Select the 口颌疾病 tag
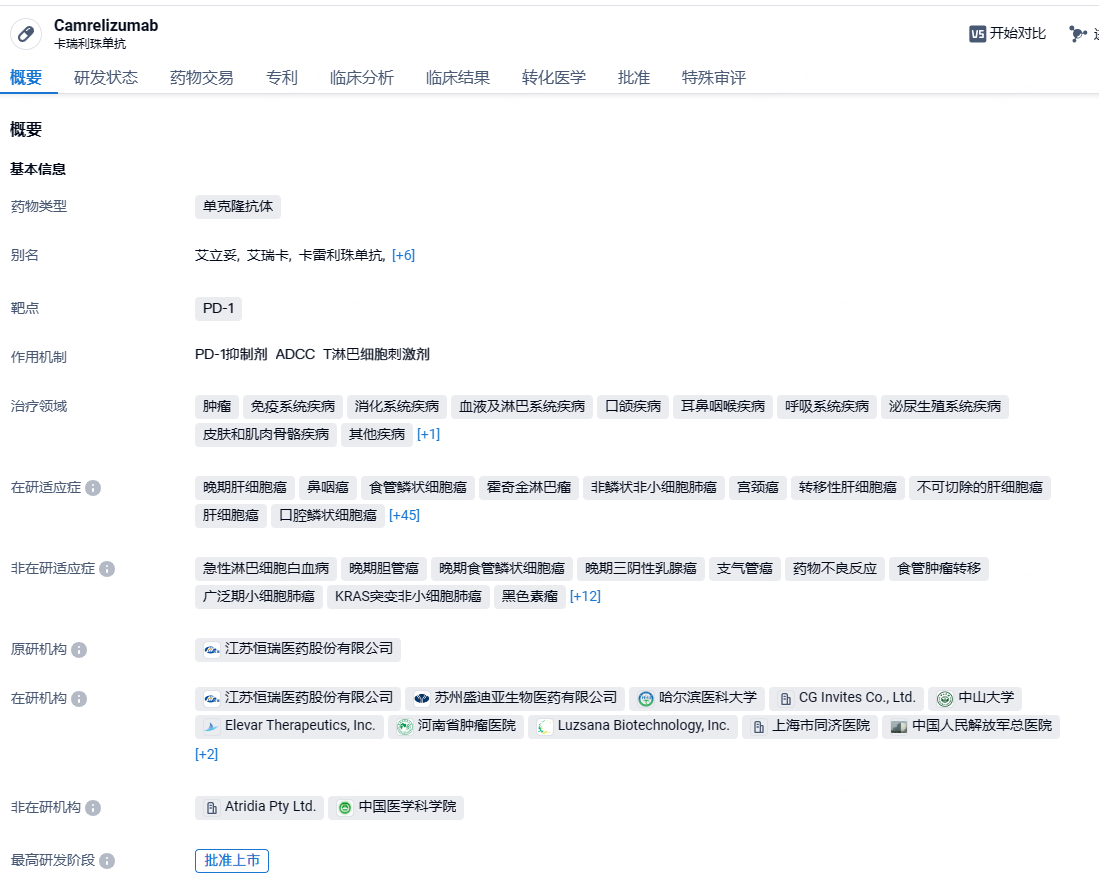 (x=633, y=407)
